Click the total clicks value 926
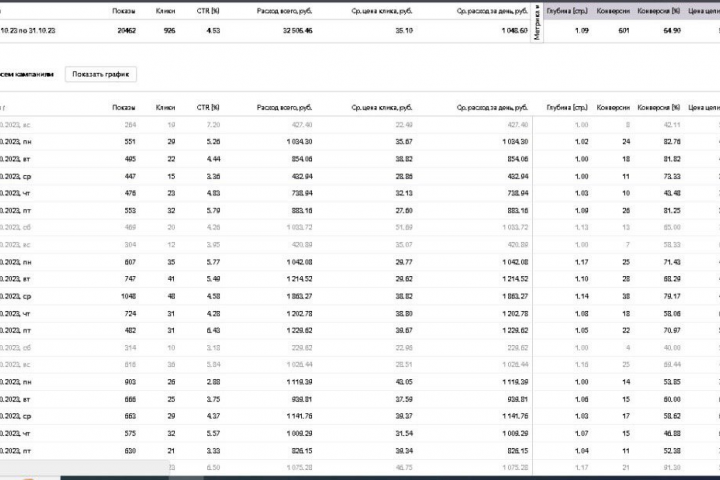The image size is (720, 480). 169,31
